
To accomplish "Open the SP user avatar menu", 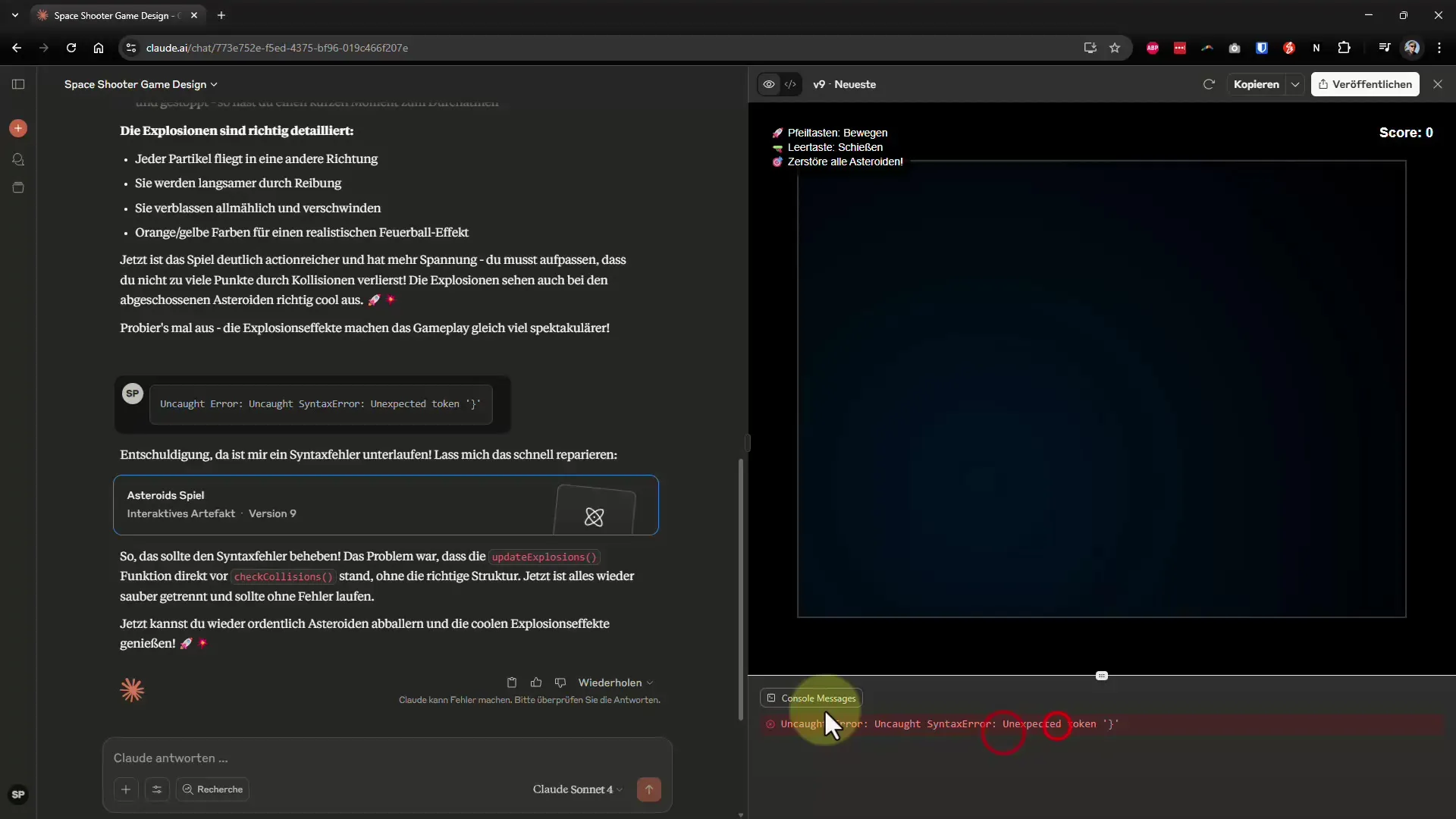I will point(18,794).
